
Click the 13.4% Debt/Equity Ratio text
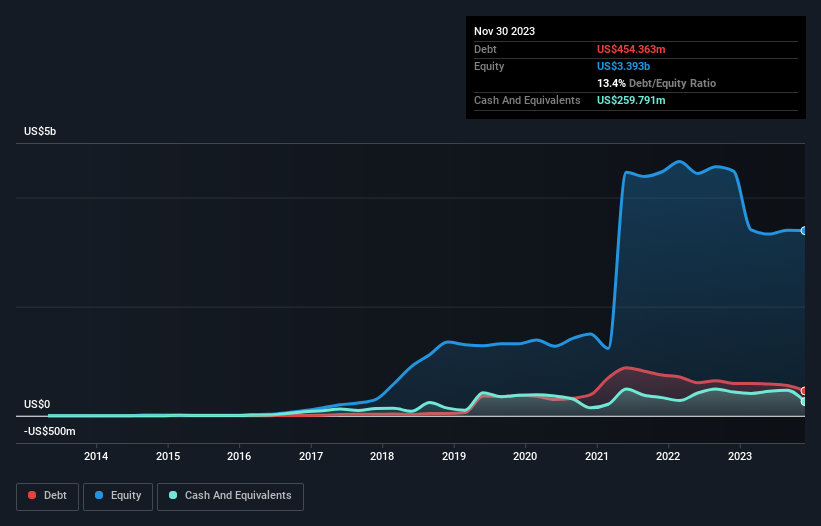point(656,83)
